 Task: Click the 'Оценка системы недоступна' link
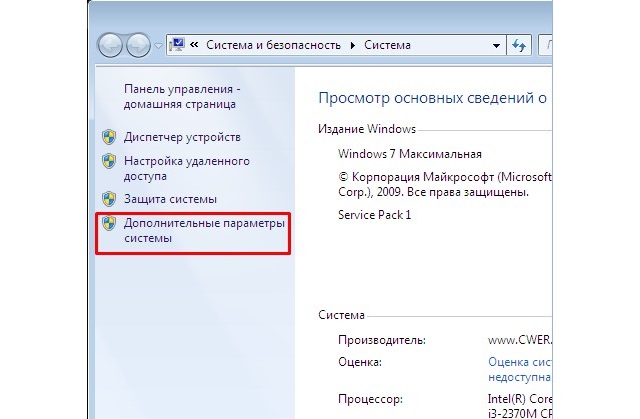[519, 369]
